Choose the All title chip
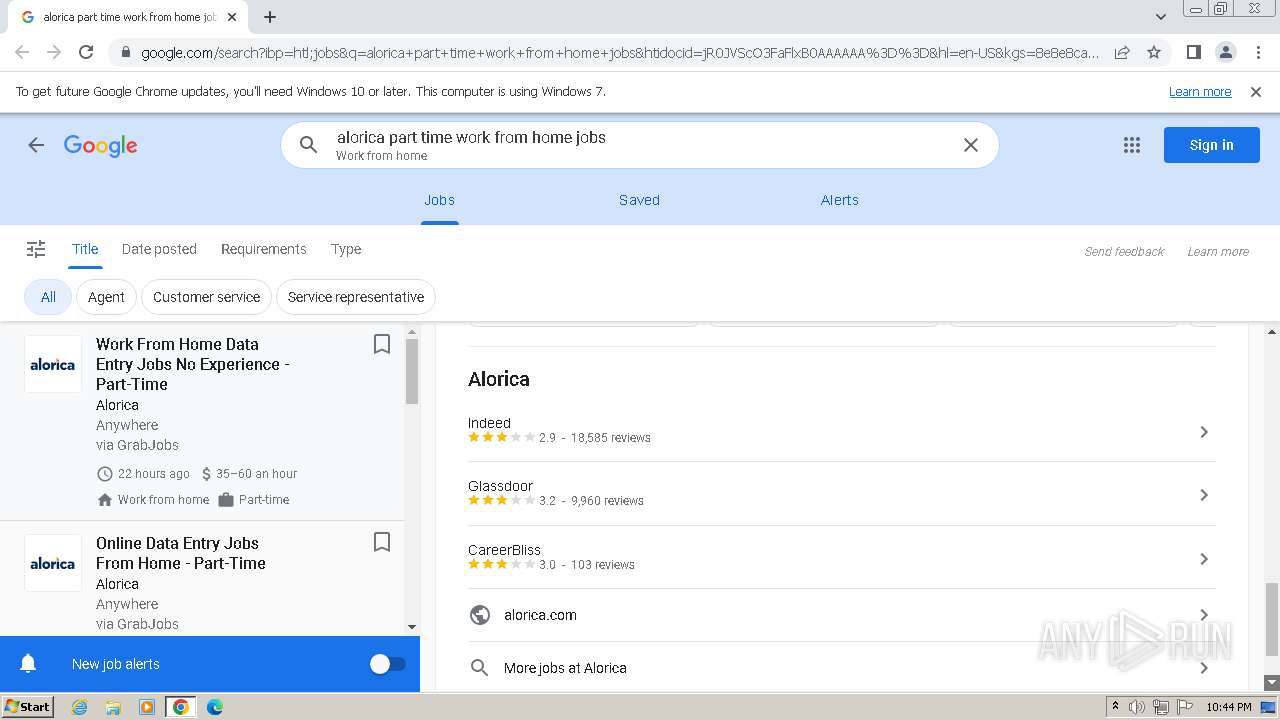Viewport: 1280px width, 720px height. tap(48, 297)
